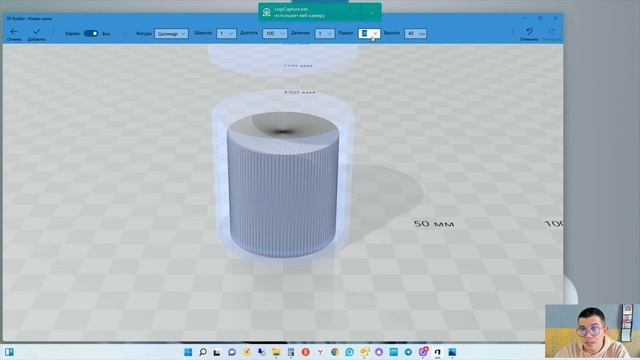Open the Фигура shape dropdown

coord(171,33)
